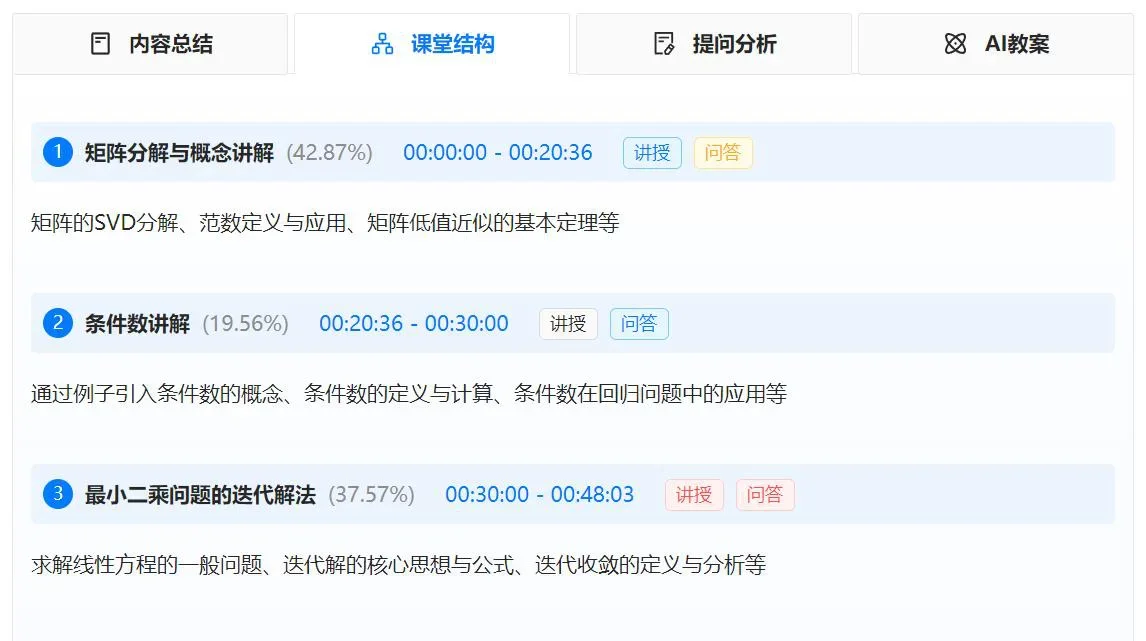This screenshot has width=1146, height=641.
Task: Click the atom icon beside AI教案
Action: 955,44
